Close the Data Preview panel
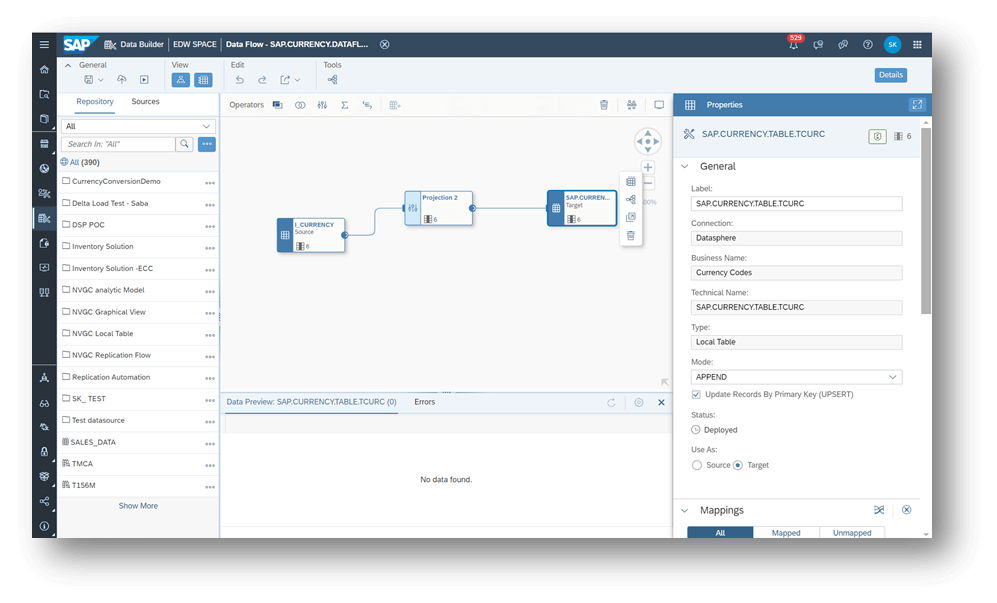997x603 pixels. (661, 403)
